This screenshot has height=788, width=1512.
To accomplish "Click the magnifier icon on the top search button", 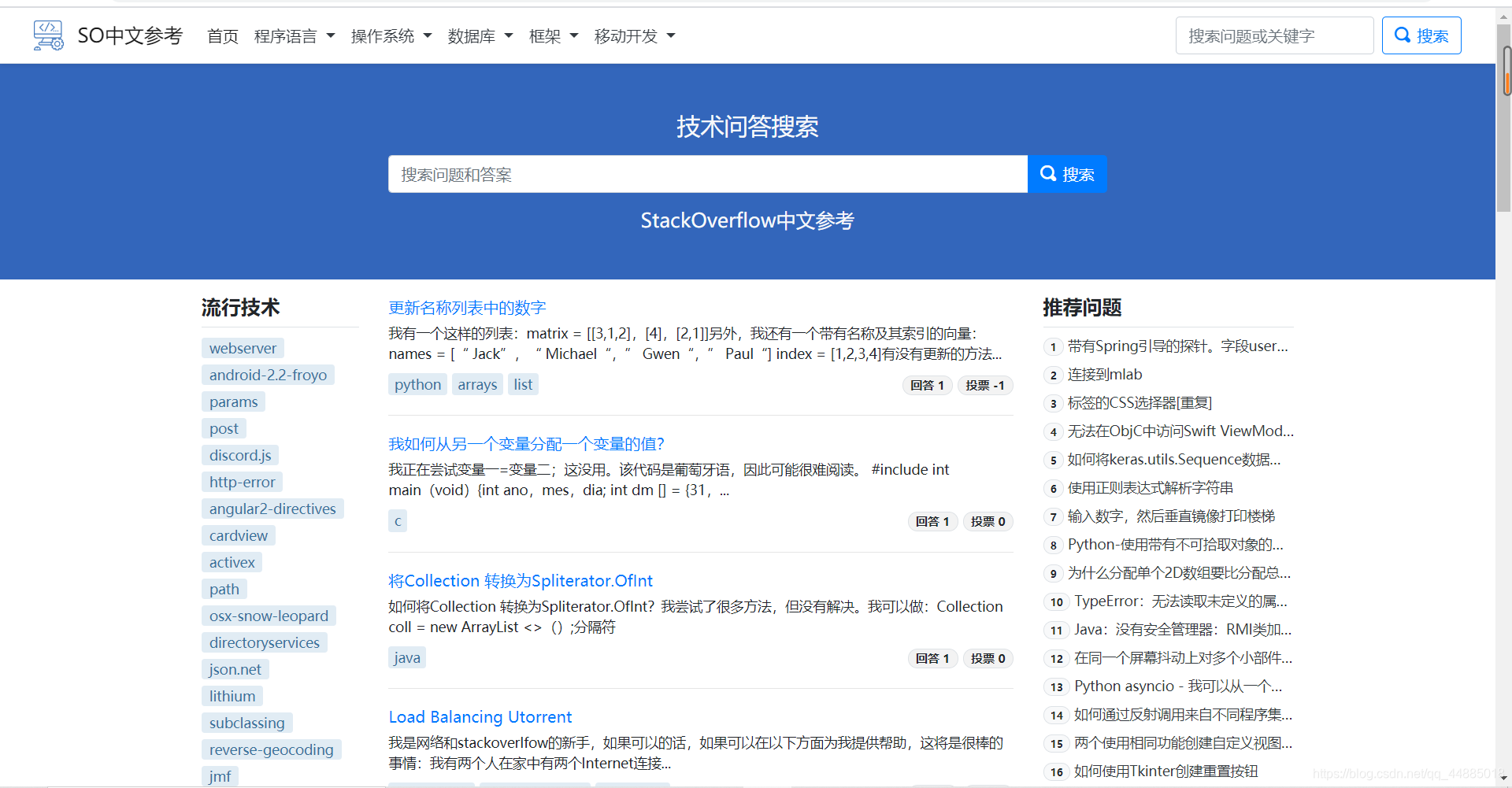I will tap(1403, 35).
